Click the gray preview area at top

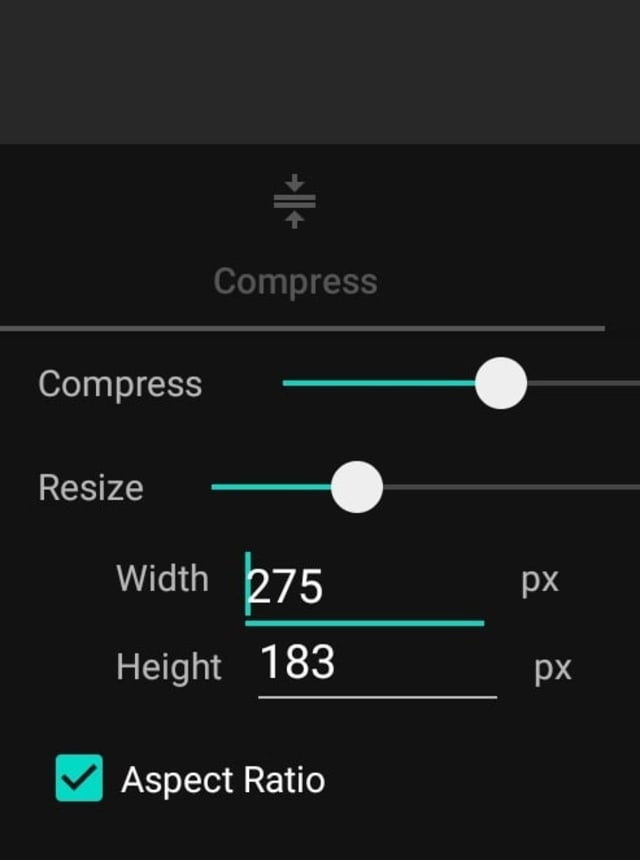pyautogui.click(x=320, y=72)
